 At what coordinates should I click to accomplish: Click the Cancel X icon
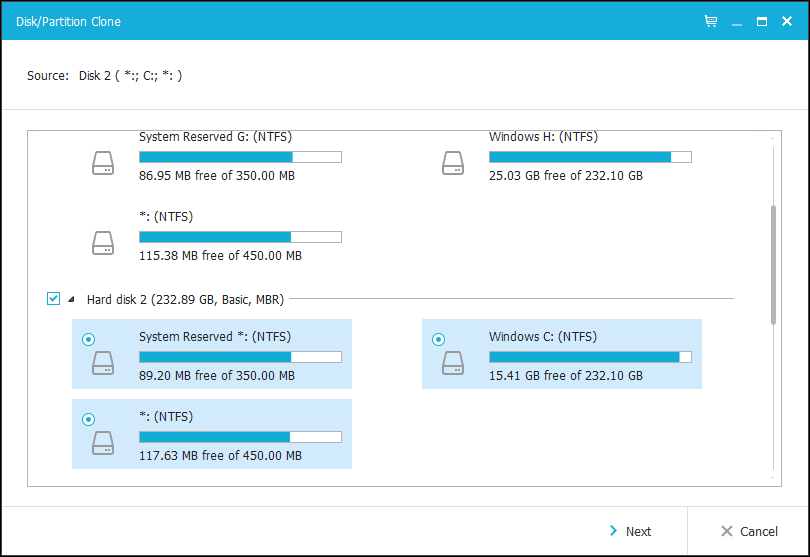coord(725,531)
